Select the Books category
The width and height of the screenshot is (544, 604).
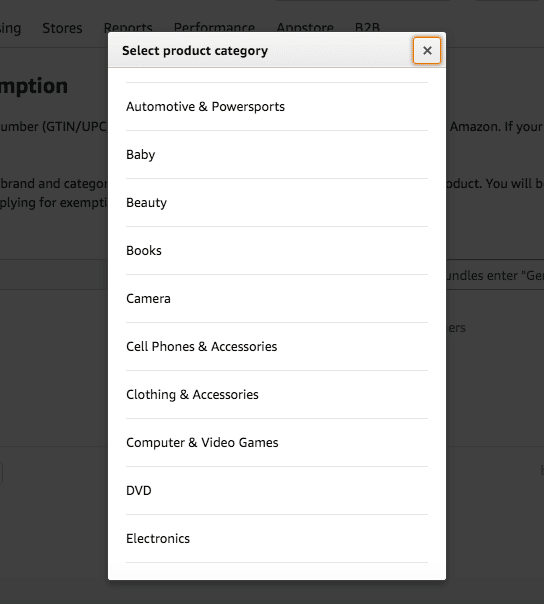point(277,251)
